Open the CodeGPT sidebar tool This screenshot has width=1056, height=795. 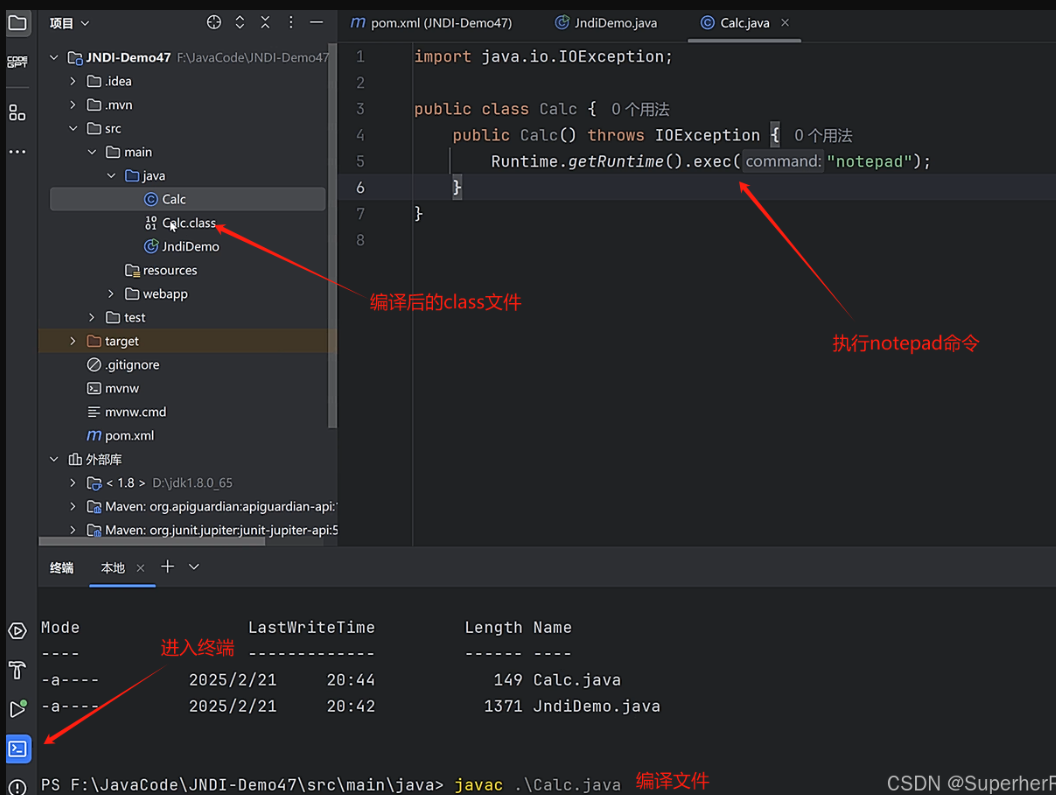point(18,62)
